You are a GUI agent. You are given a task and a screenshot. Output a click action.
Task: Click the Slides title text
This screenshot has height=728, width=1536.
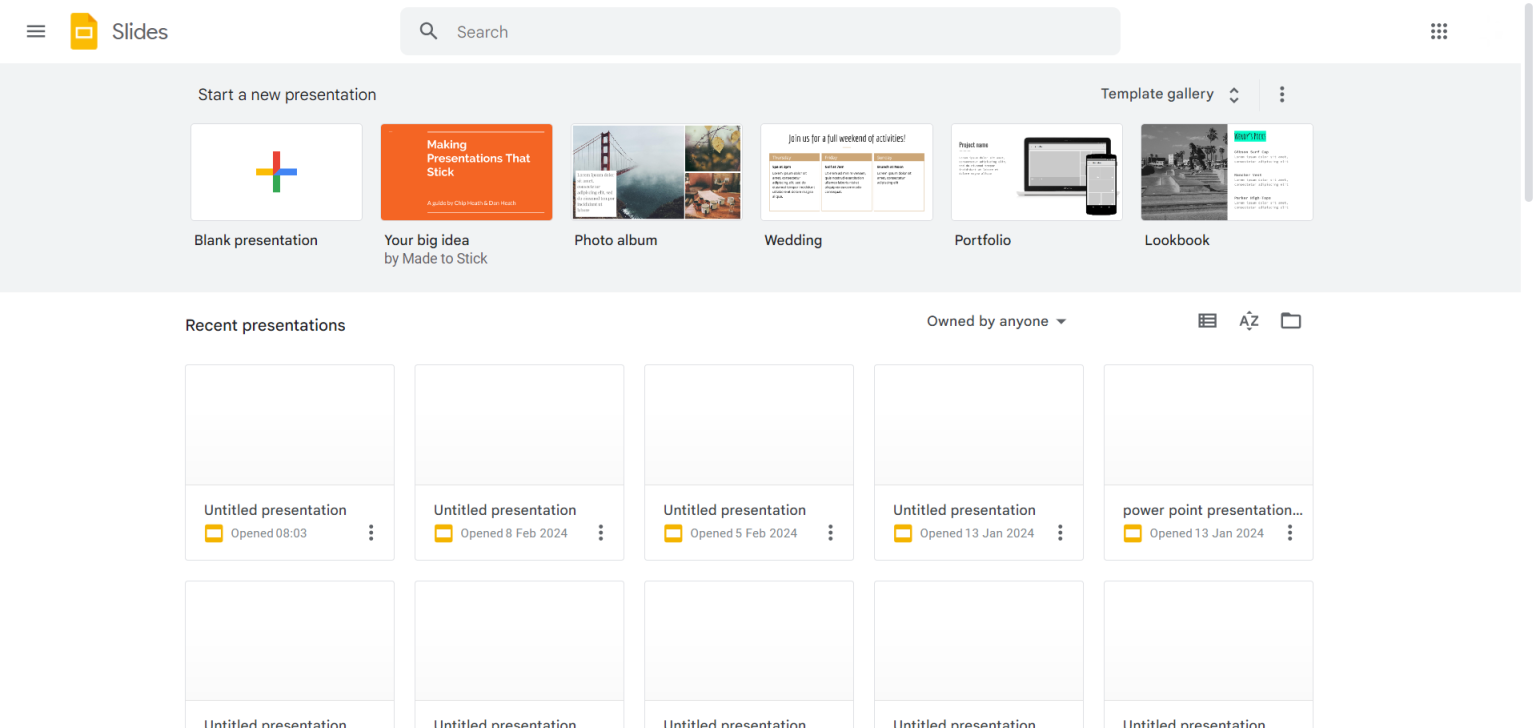click(x=140, y=31)
